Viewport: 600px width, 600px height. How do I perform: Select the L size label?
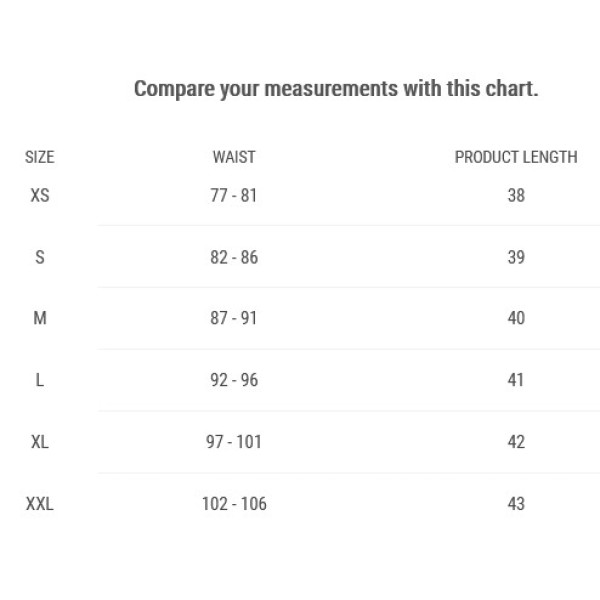(40, 380)
